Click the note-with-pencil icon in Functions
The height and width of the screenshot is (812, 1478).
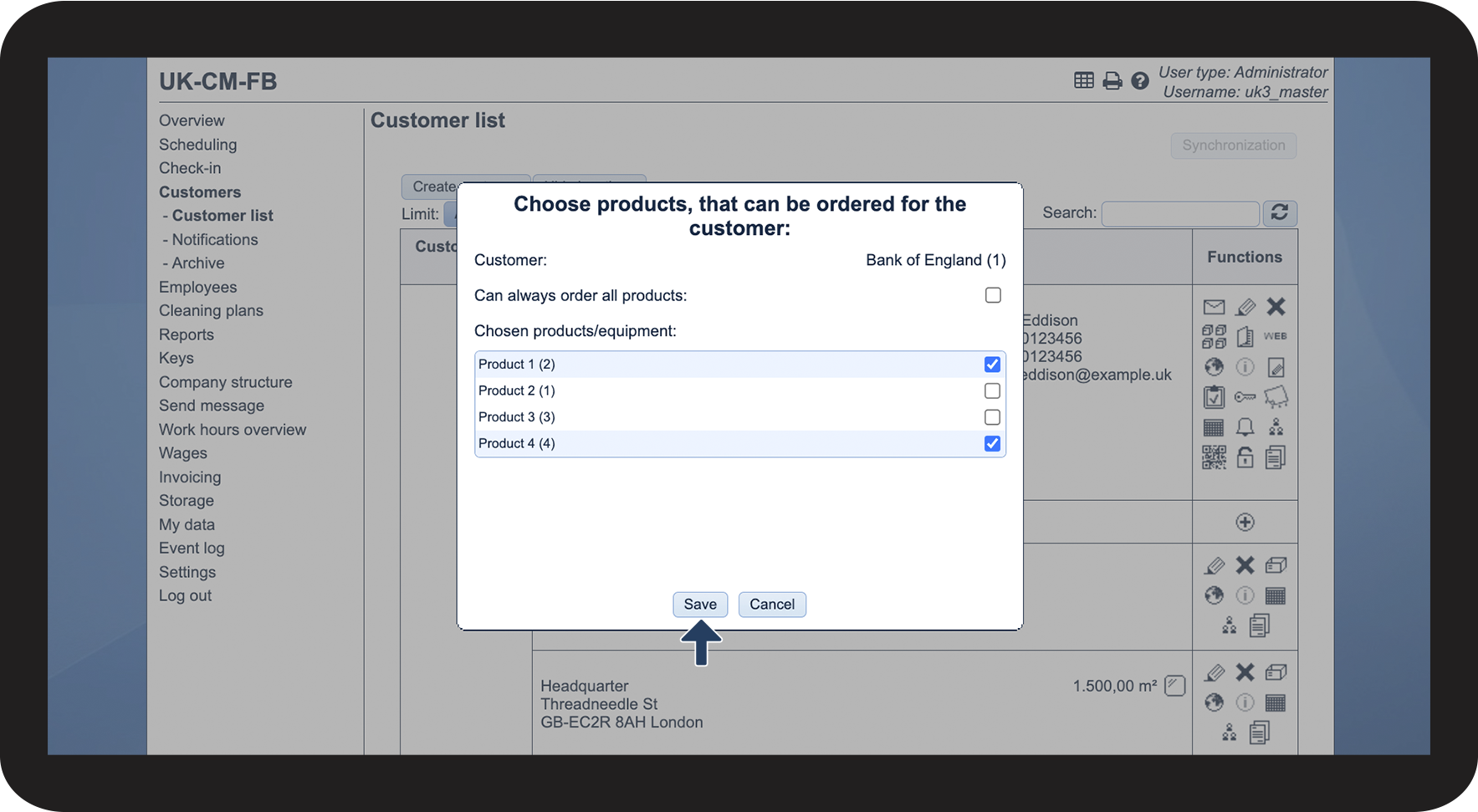pyautogui.click(x=1276, y=367)
